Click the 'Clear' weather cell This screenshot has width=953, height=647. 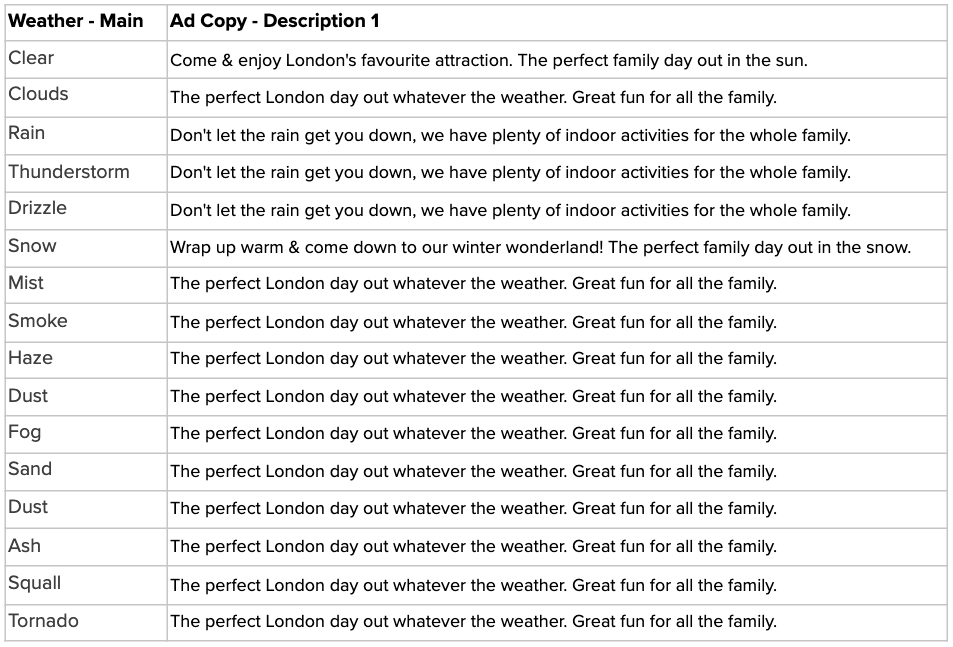click(86, 60)
